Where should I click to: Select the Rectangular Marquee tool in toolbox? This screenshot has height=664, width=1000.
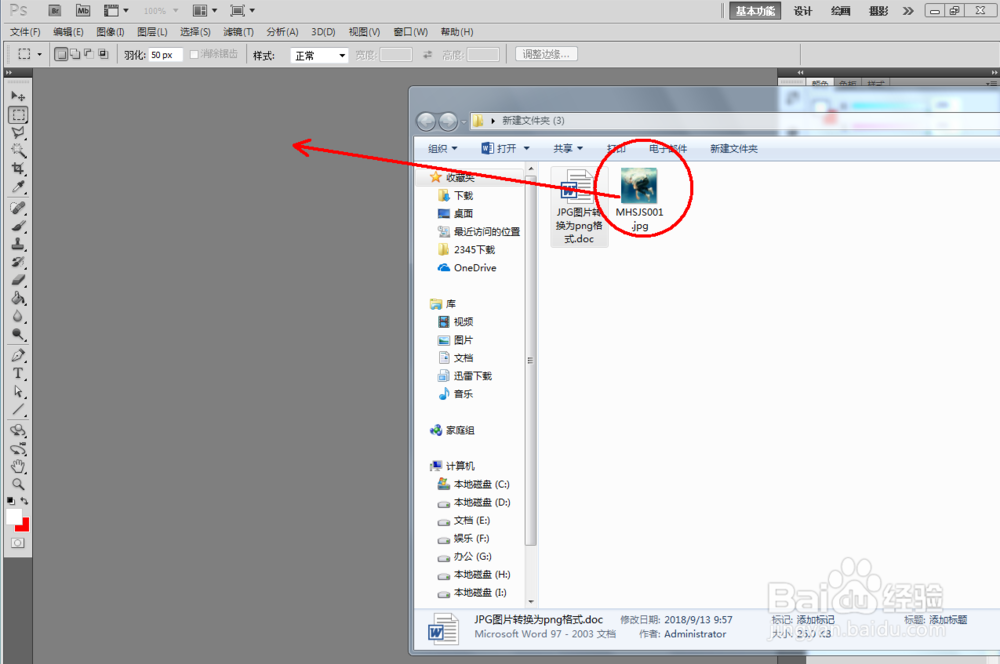coord(18,115)
